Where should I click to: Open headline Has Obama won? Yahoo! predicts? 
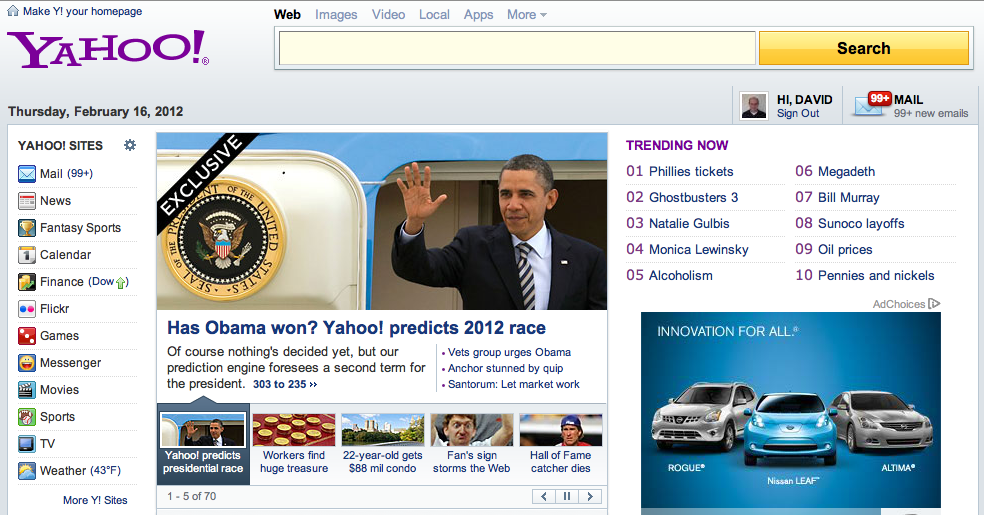[356, 327]
